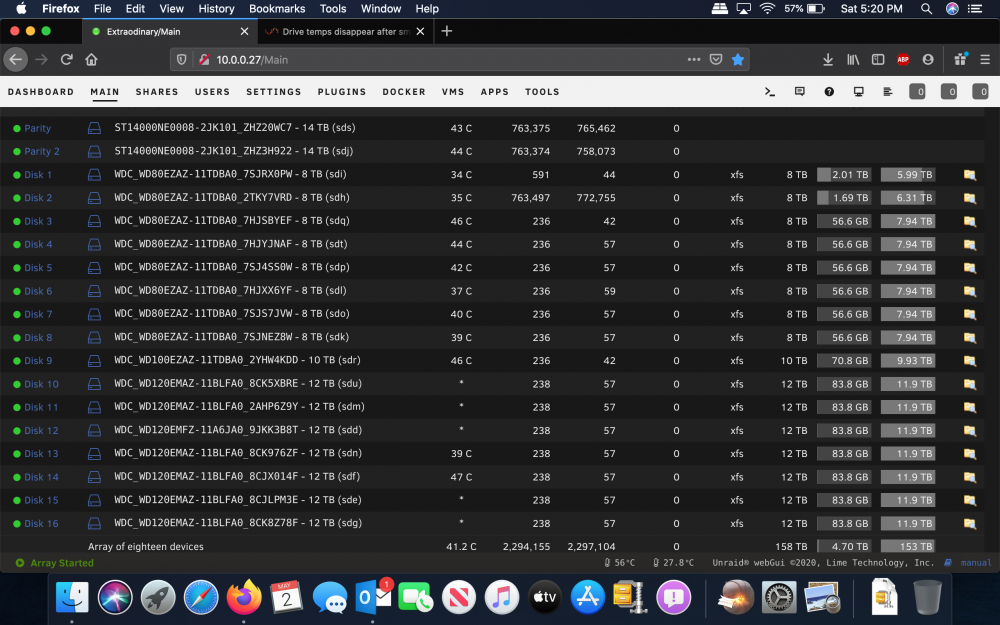Open the VMS tab
Image resolution: width=1000 pixels, height=625 pixels.
pyautogui.click(x=453, y=92)
